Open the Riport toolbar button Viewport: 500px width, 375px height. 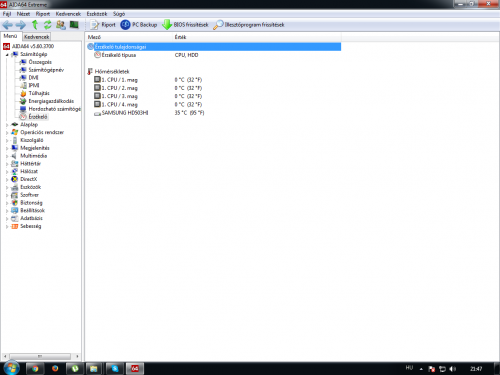tap(103, 25)
